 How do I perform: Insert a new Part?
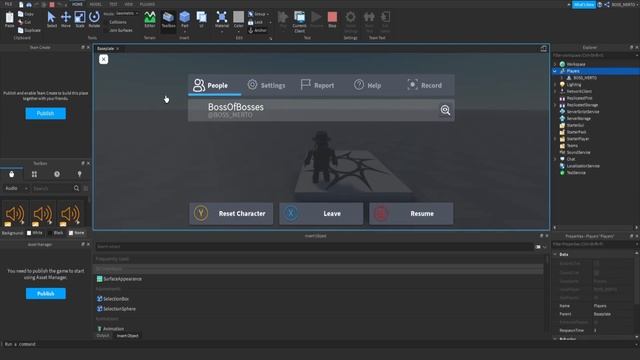[185, 19]
